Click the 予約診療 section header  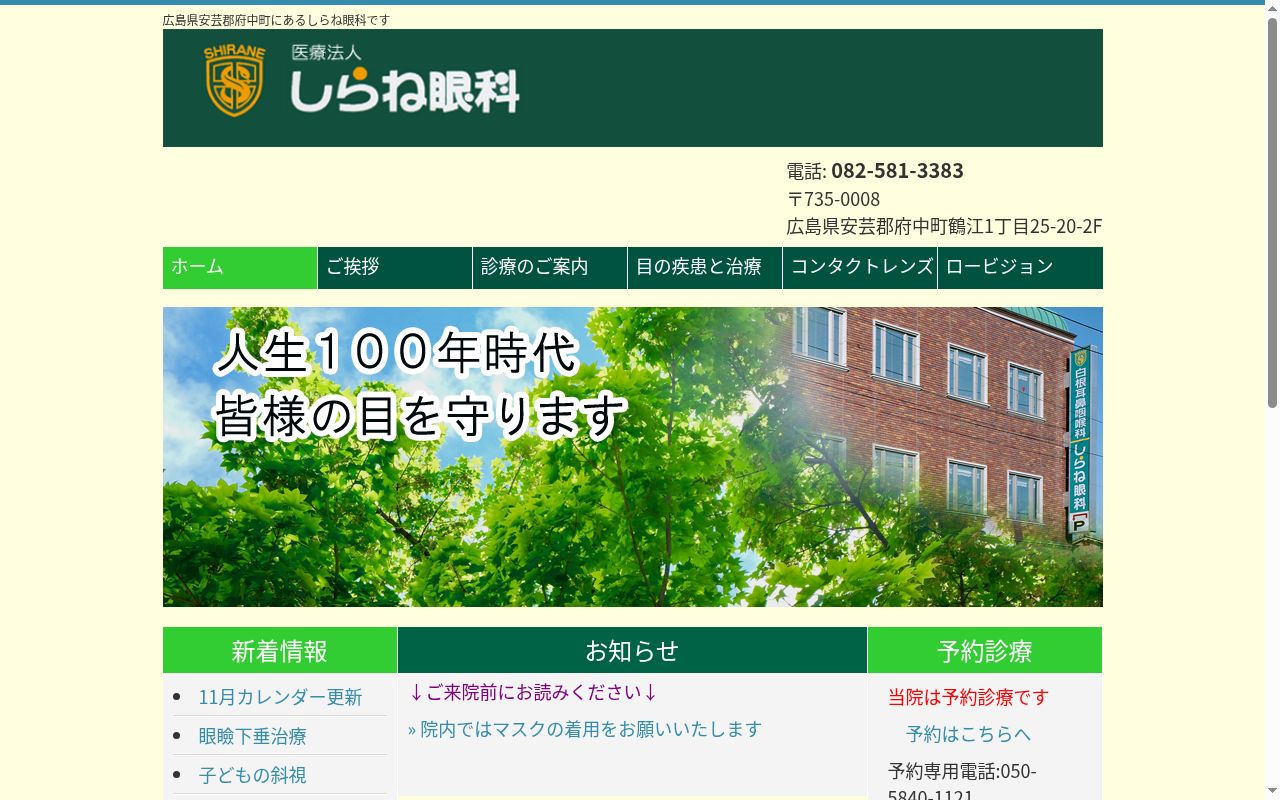(x=985, y=650)
